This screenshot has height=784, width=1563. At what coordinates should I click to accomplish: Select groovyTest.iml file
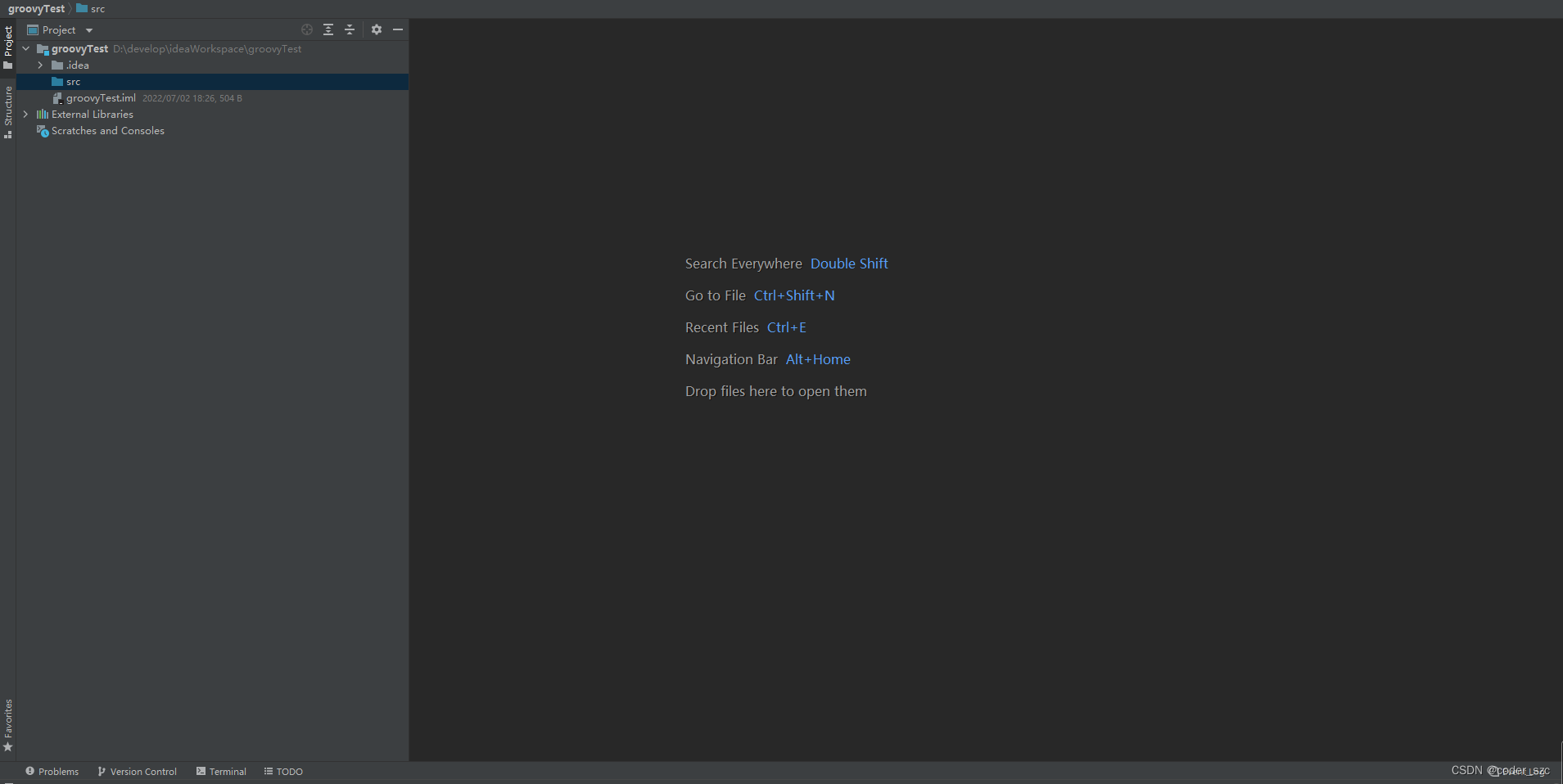click(212, 98)
